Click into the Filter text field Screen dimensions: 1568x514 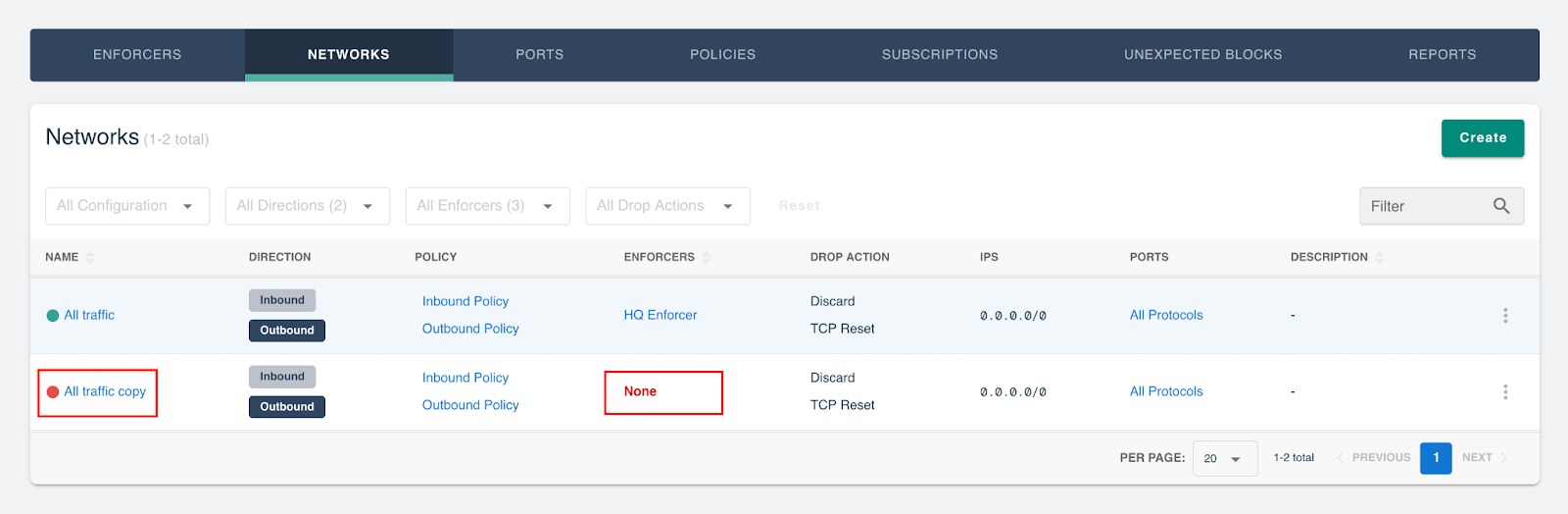1426,206
